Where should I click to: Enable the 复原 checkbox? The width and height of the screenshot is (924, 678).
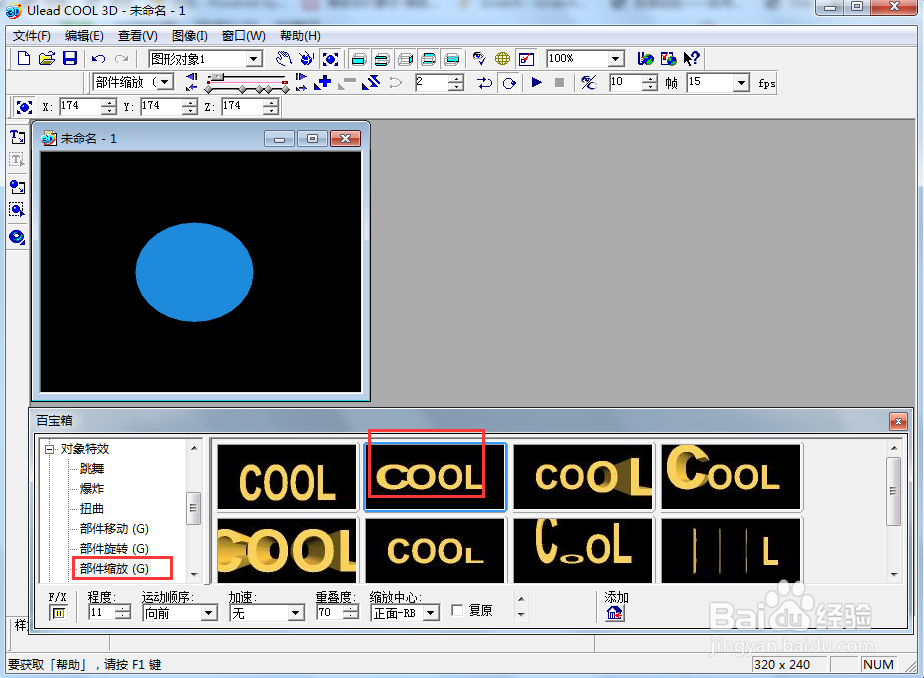457,610
